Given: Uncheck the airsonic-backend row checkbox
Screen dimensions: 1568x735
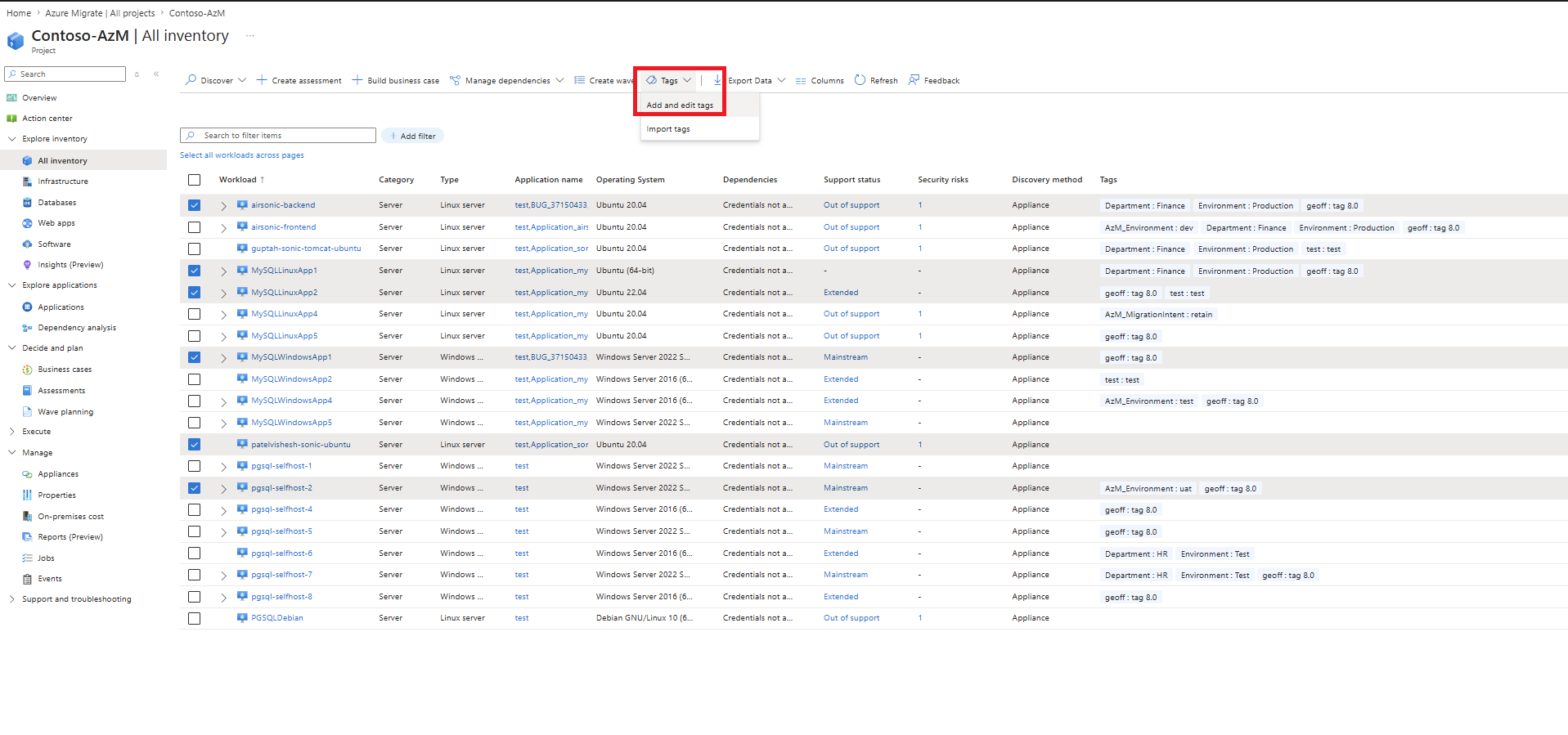Looking at the screenshot, I should pos(194,205).
